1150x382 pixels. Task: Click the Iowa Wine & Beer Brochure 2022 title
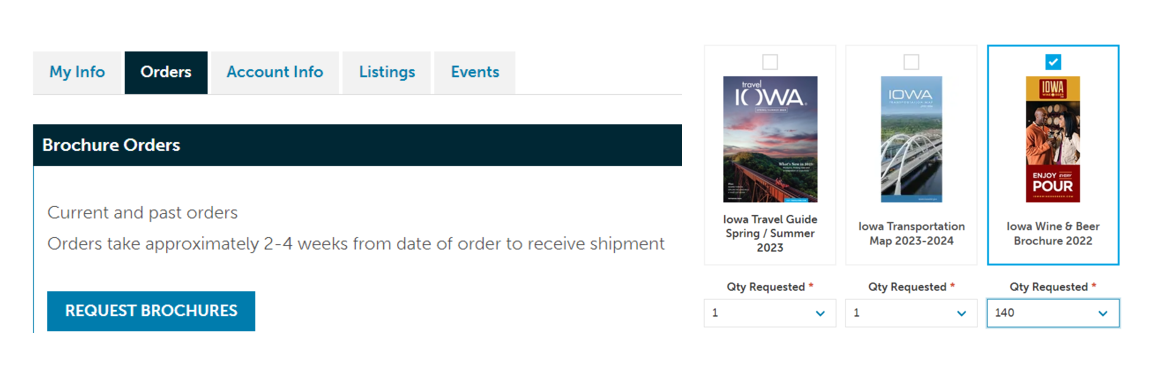1053,233
